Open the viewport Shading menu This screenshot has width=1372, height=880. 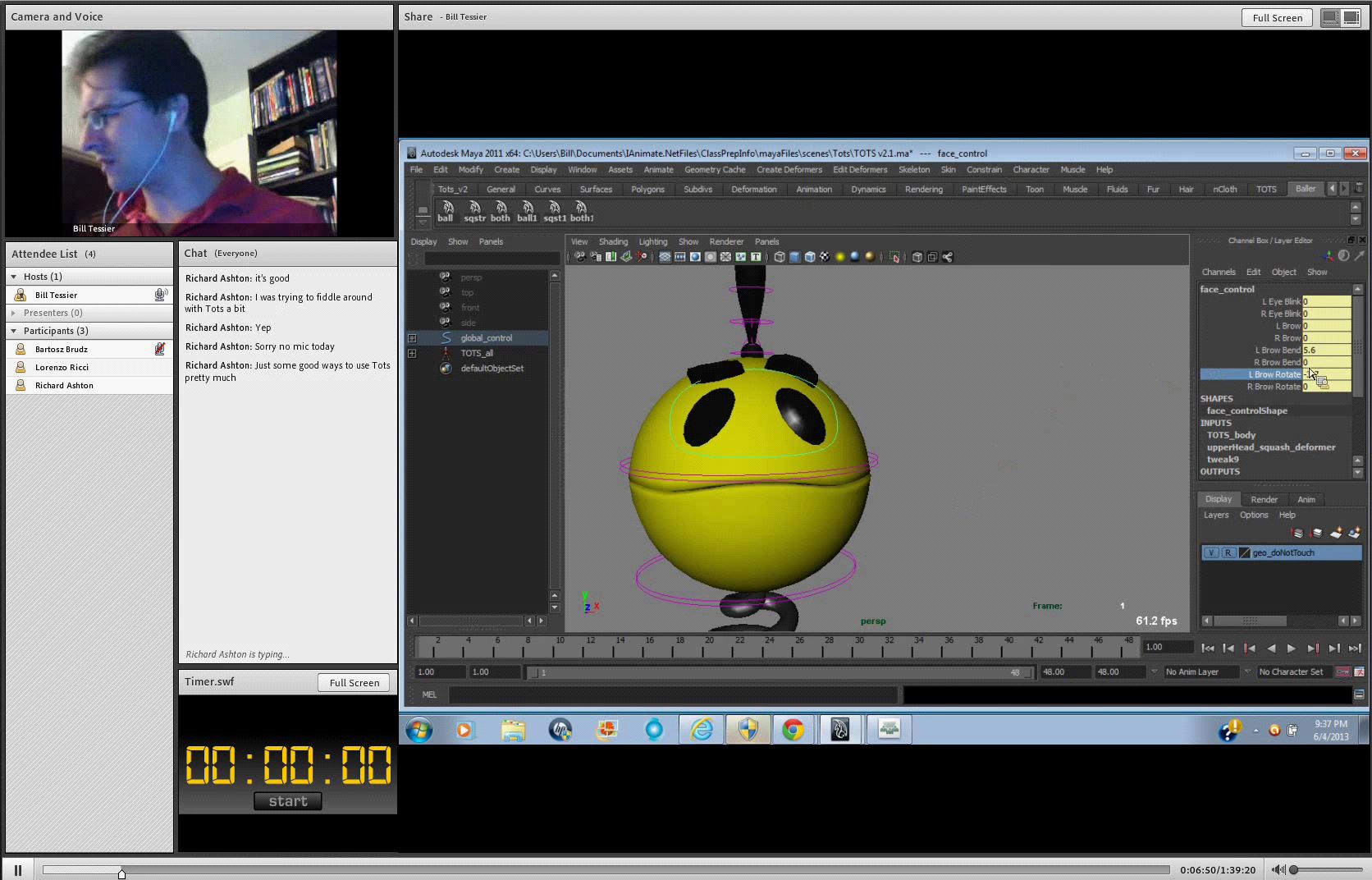613,242
